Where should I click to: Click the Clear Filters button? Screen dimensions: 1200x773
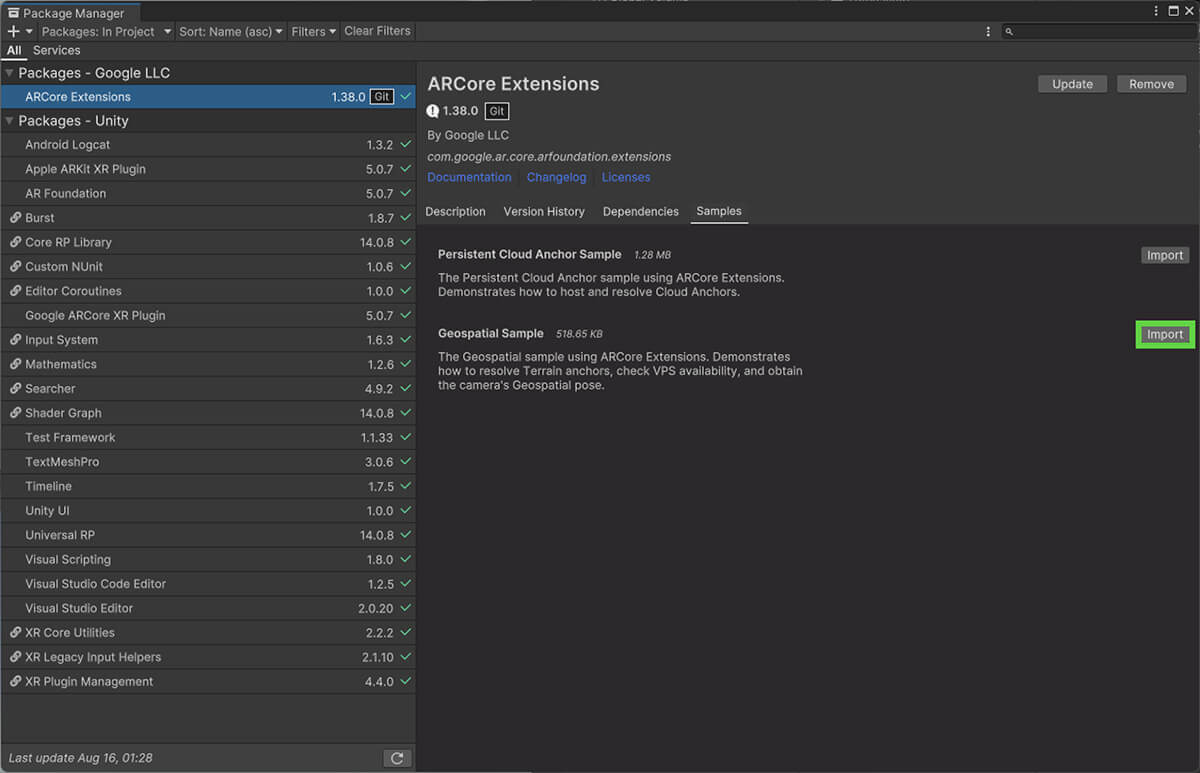[x=377, y=31]
